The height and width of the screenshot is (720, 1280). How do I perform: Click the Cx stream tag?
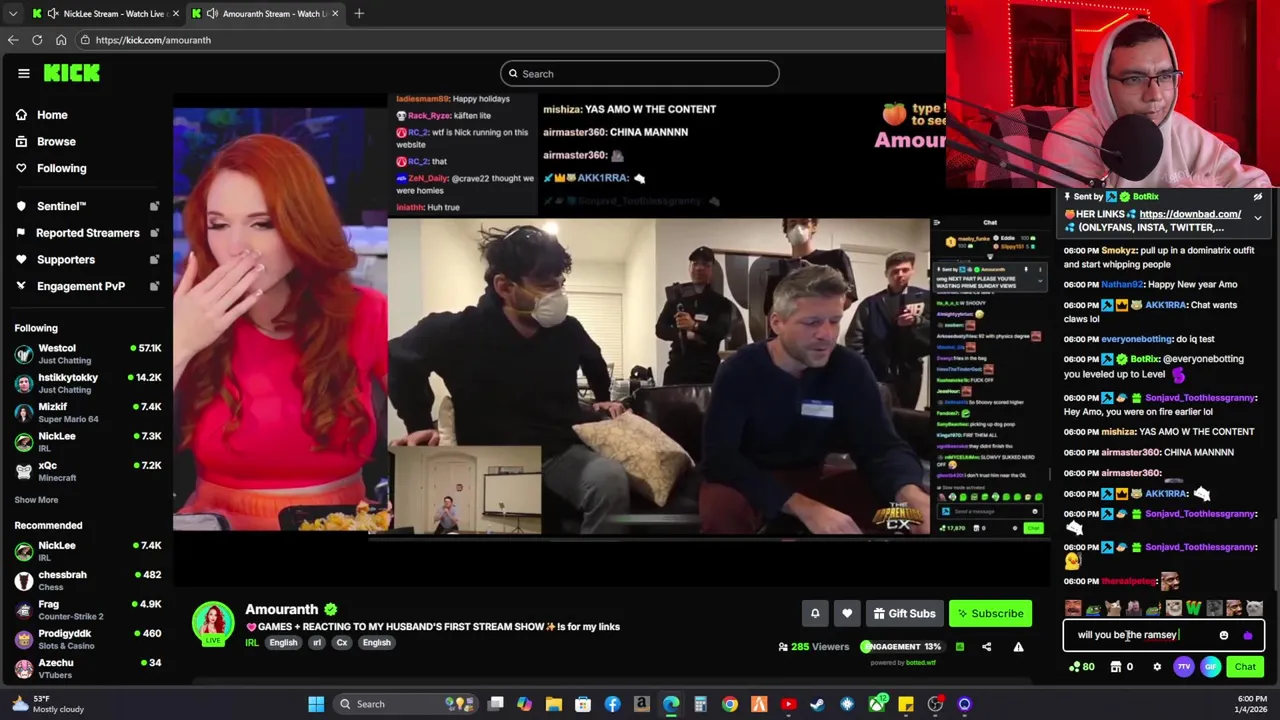coord(342,643)
